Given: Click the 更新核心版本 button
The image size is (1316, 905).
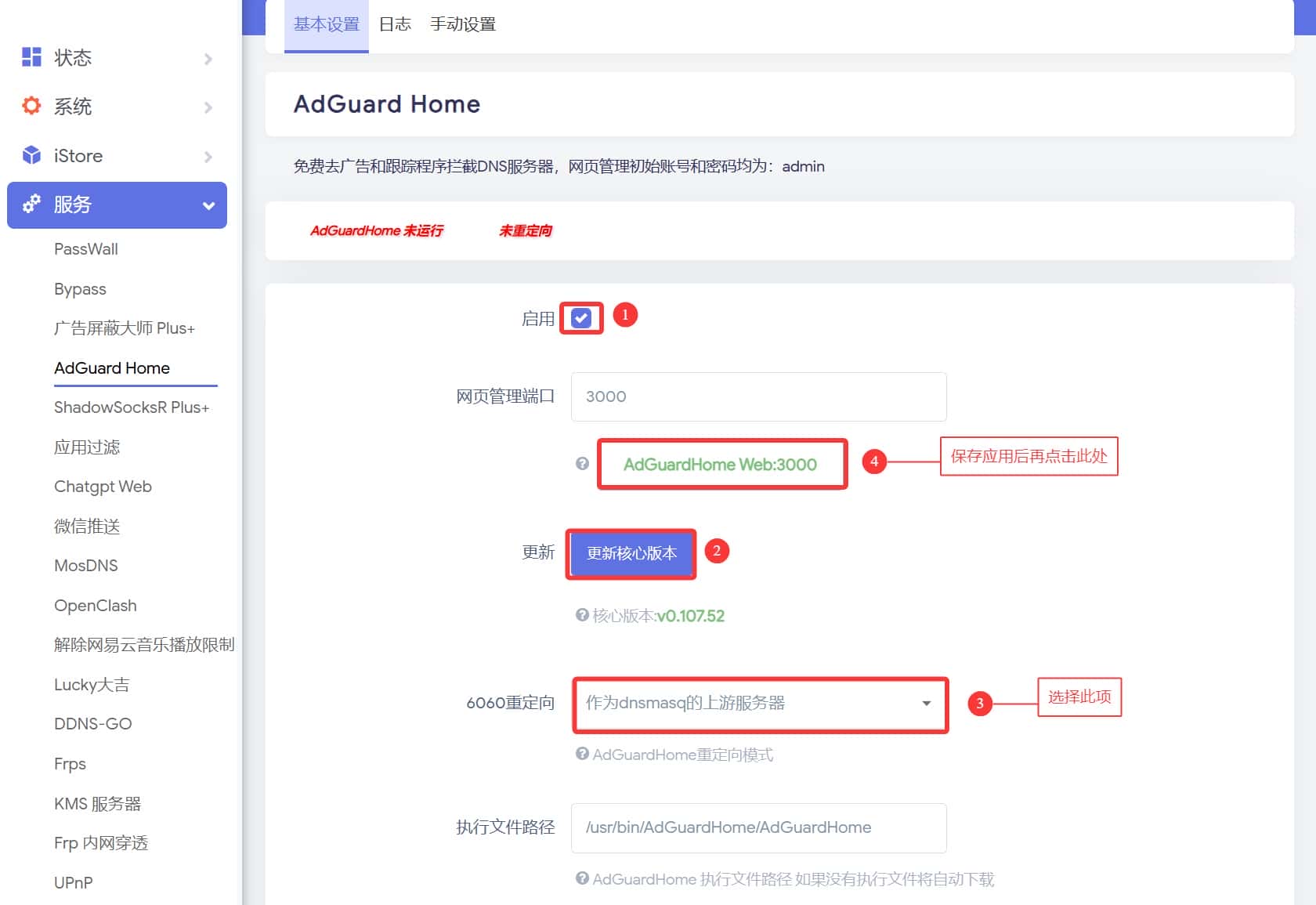Looking at the screenshot, I should tap(631, 553).
